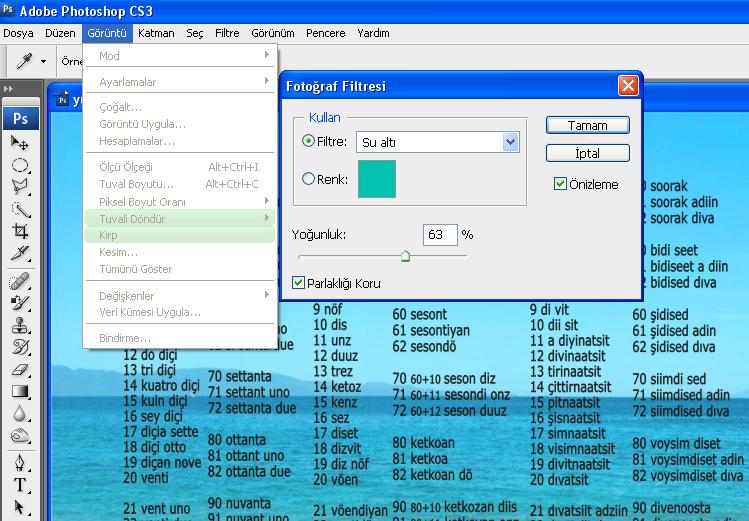The height and width of the screenshot is (521, 749).
Task: Open the Filtre 'Su altı' dropdown
Action: (510, 142)
